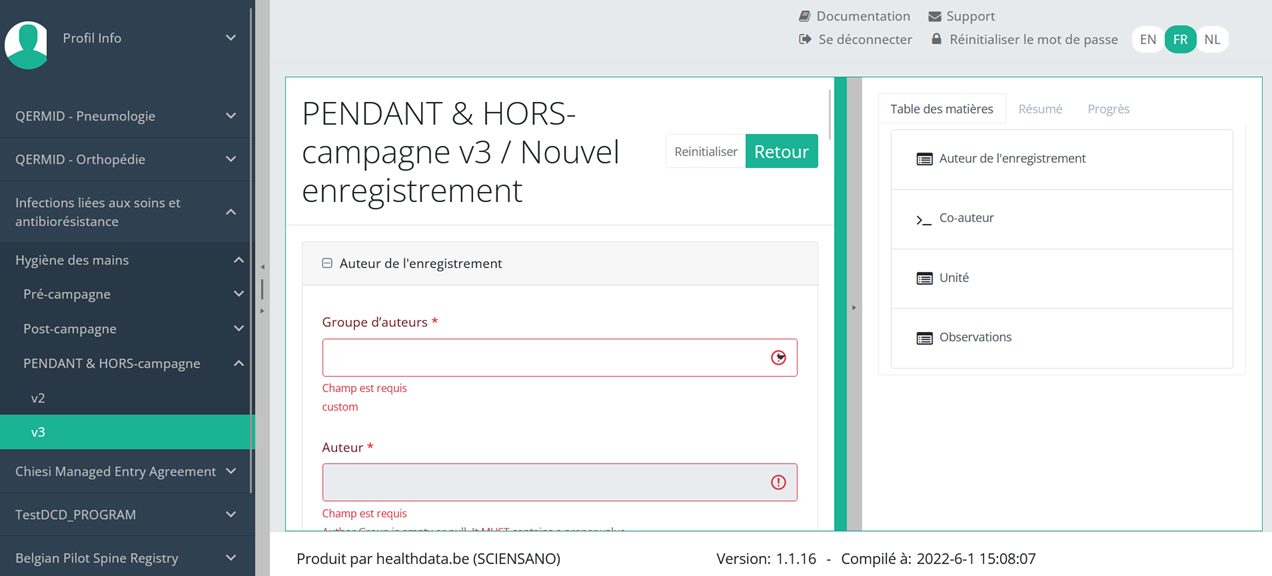Switch language to NL
The image size is (1272, 576).
click(1212, 40)
